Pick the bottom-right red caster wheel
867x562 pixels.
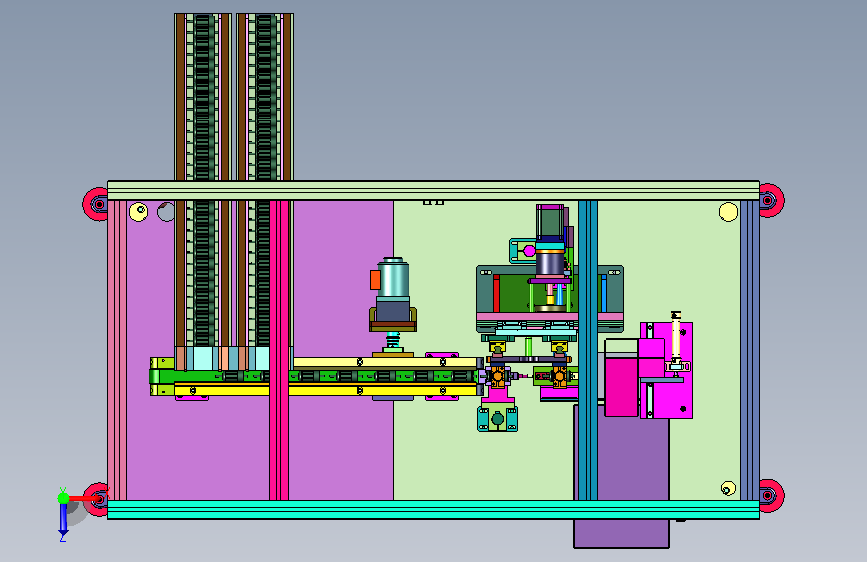tap(771, 495)
